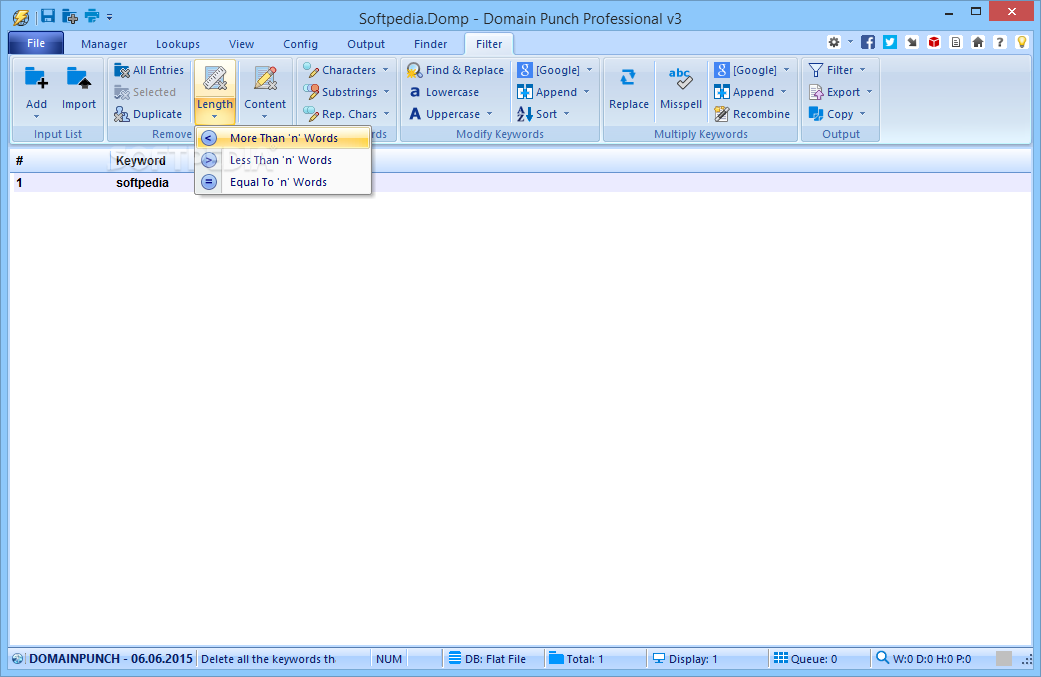Click the arrow icon next to Twitter
Screen dimensions: 1041x677
click(x=912, y=42)
